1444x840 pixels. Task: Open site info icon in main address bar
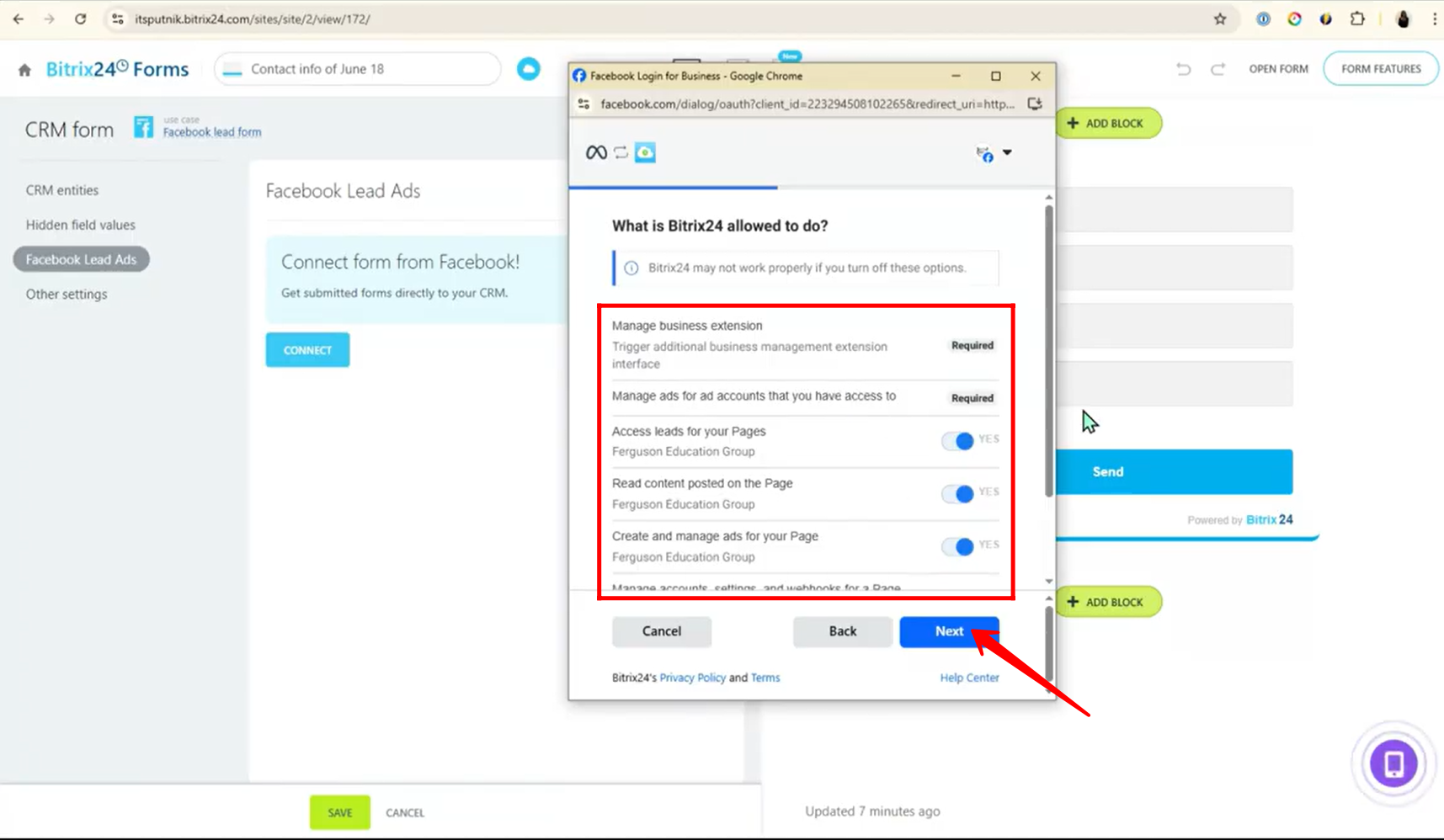tap(118, 19)
